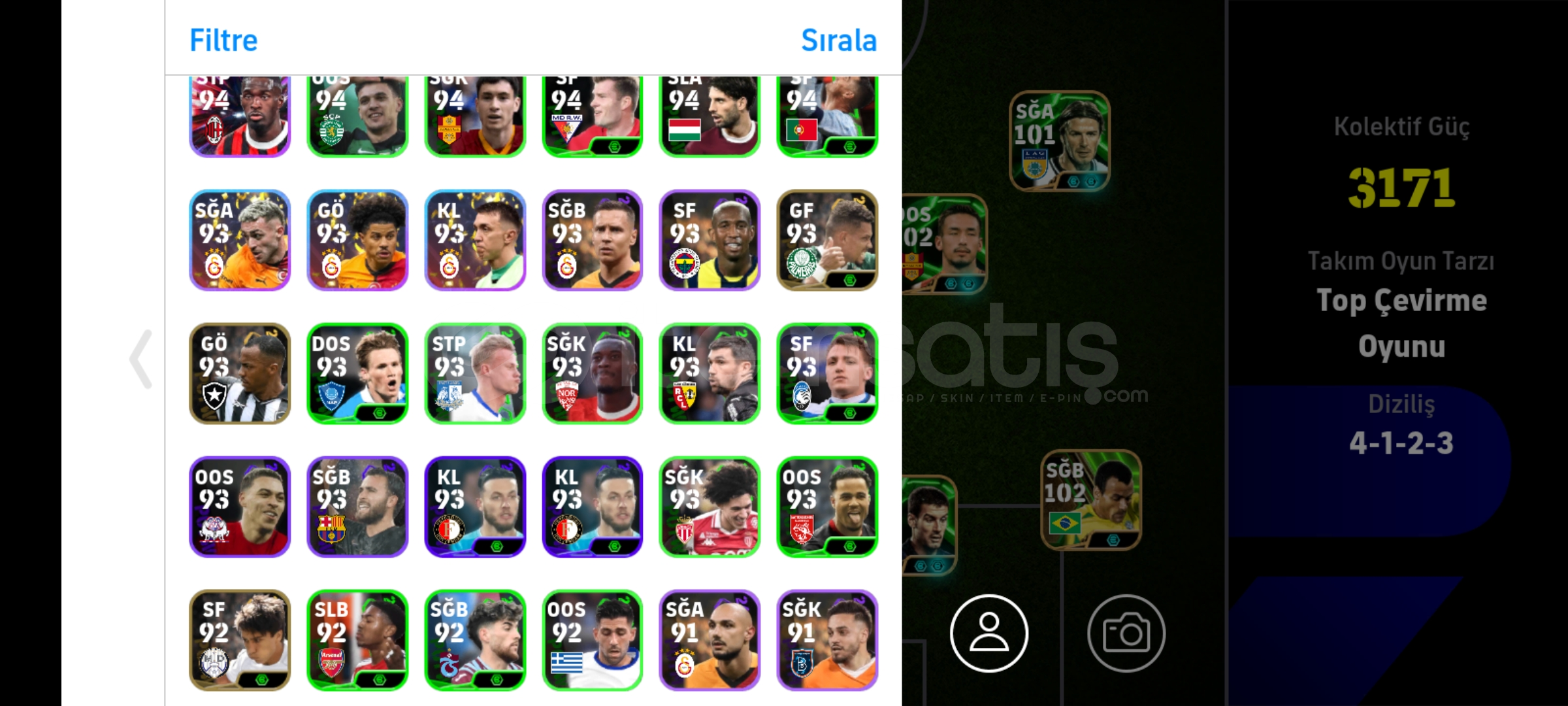Select the SĞB 93 Barcelona player card
Image resolution: width=1568 pixels, height=706 pixels.
pos(357,507)
